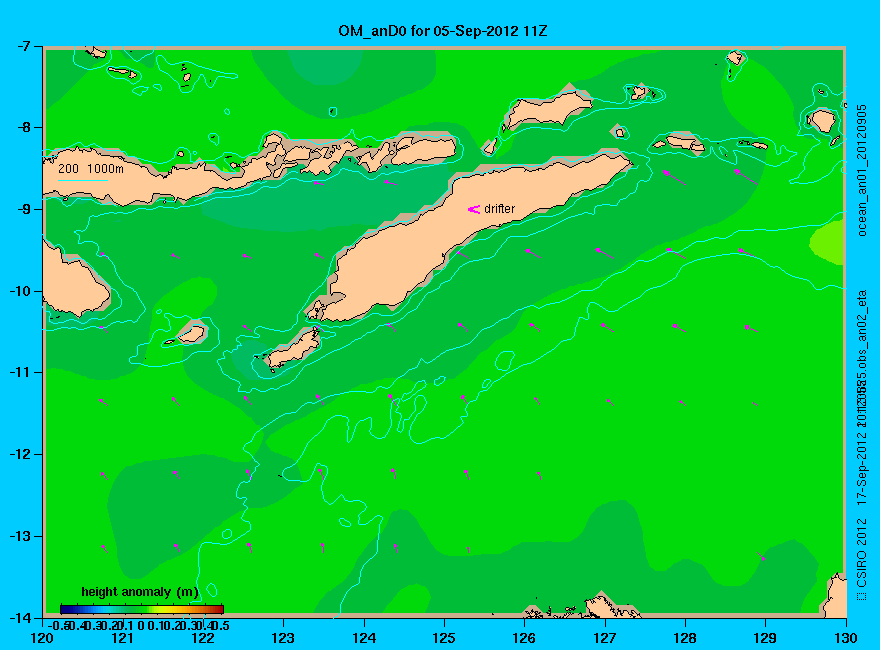Click the y-axis label -9
The height and width of the screenshot is (650, 880).
pyautogui.click(x=22, y=209)
